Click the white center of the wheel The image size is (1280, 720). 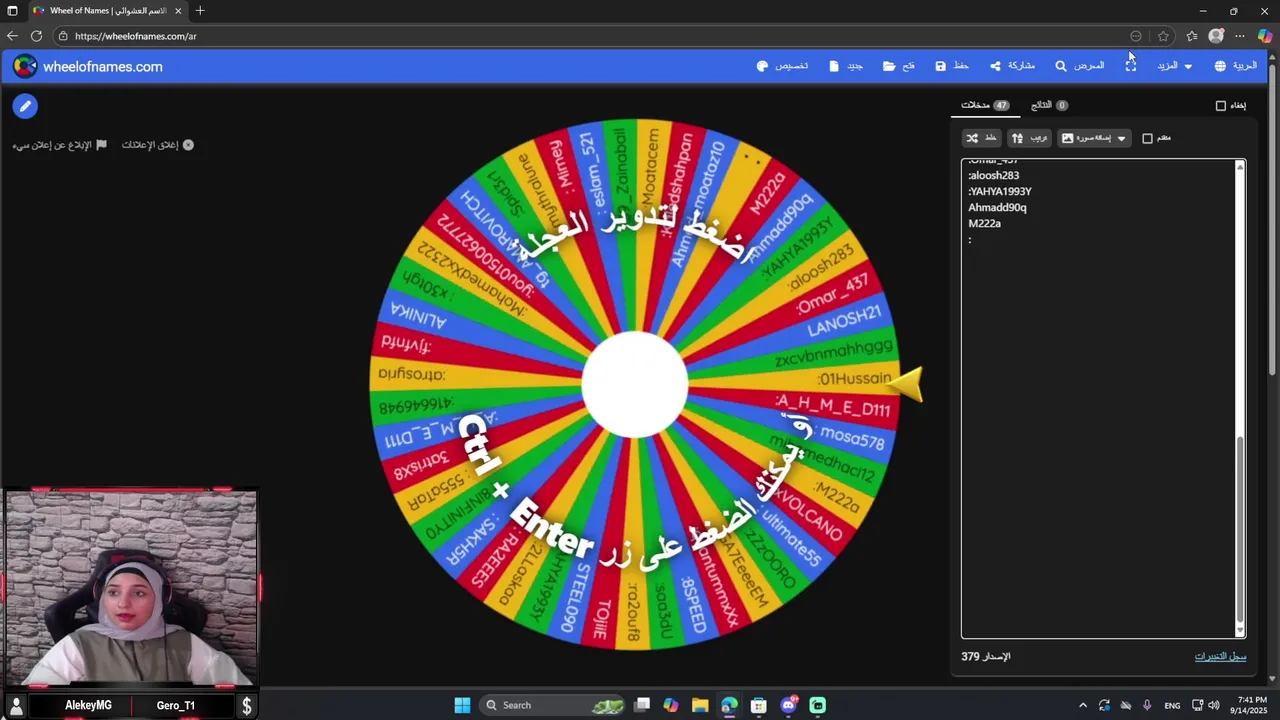635,385
